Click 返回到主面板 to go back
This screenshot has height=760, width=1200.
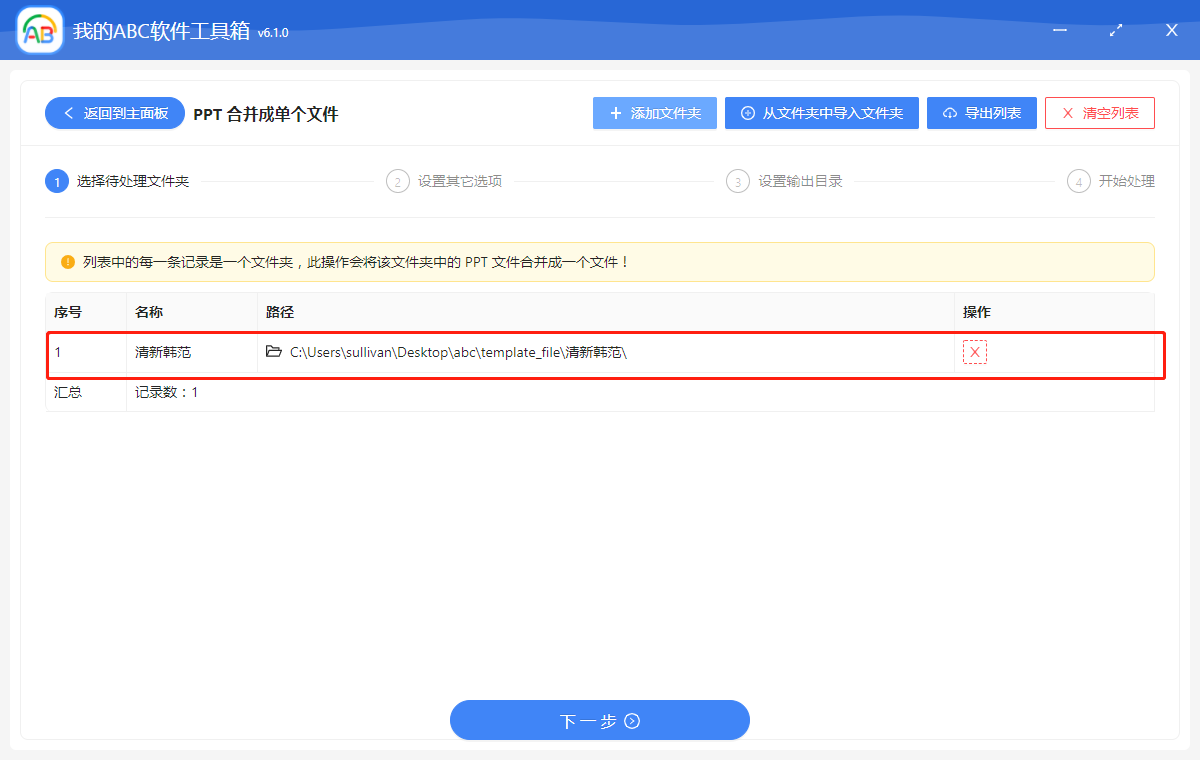pos(114,113)
